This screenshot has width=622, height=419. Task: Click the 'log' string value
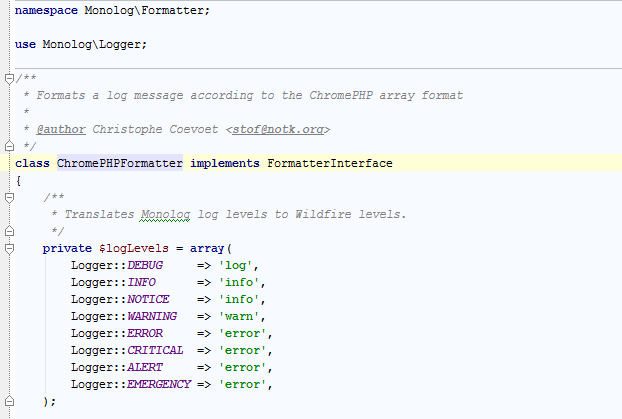pos(236,265)
